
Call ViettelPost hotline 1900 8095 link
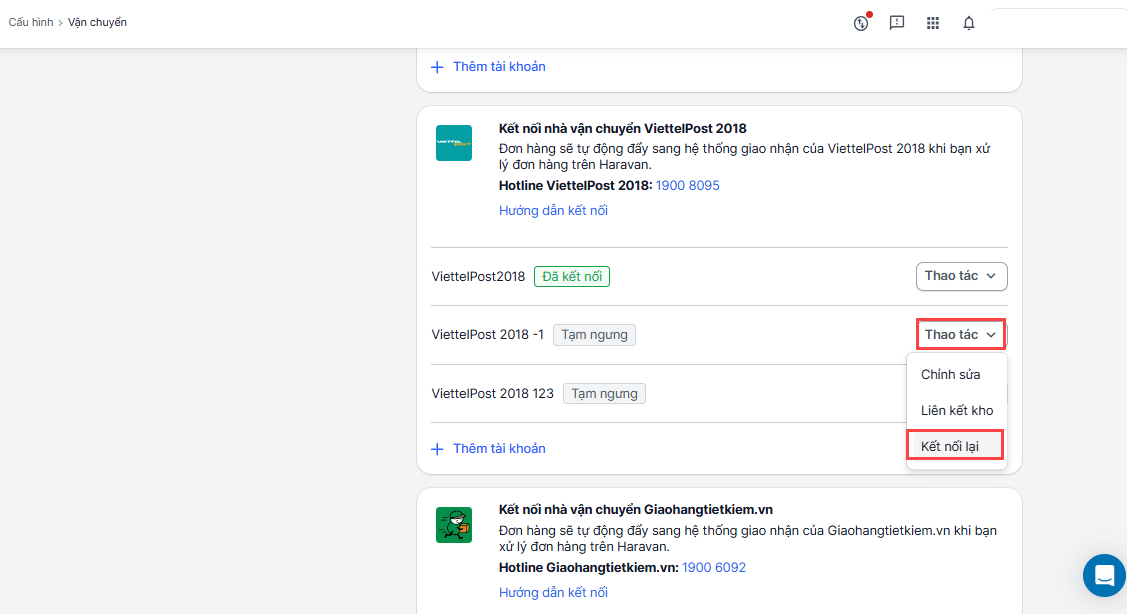687,186
